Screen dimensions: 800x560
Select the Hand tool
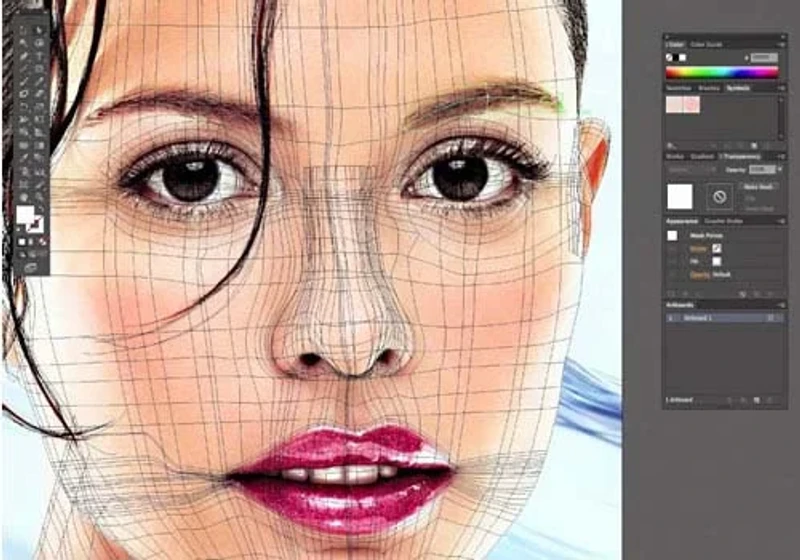pyautogui.click(x=23, y=196)
